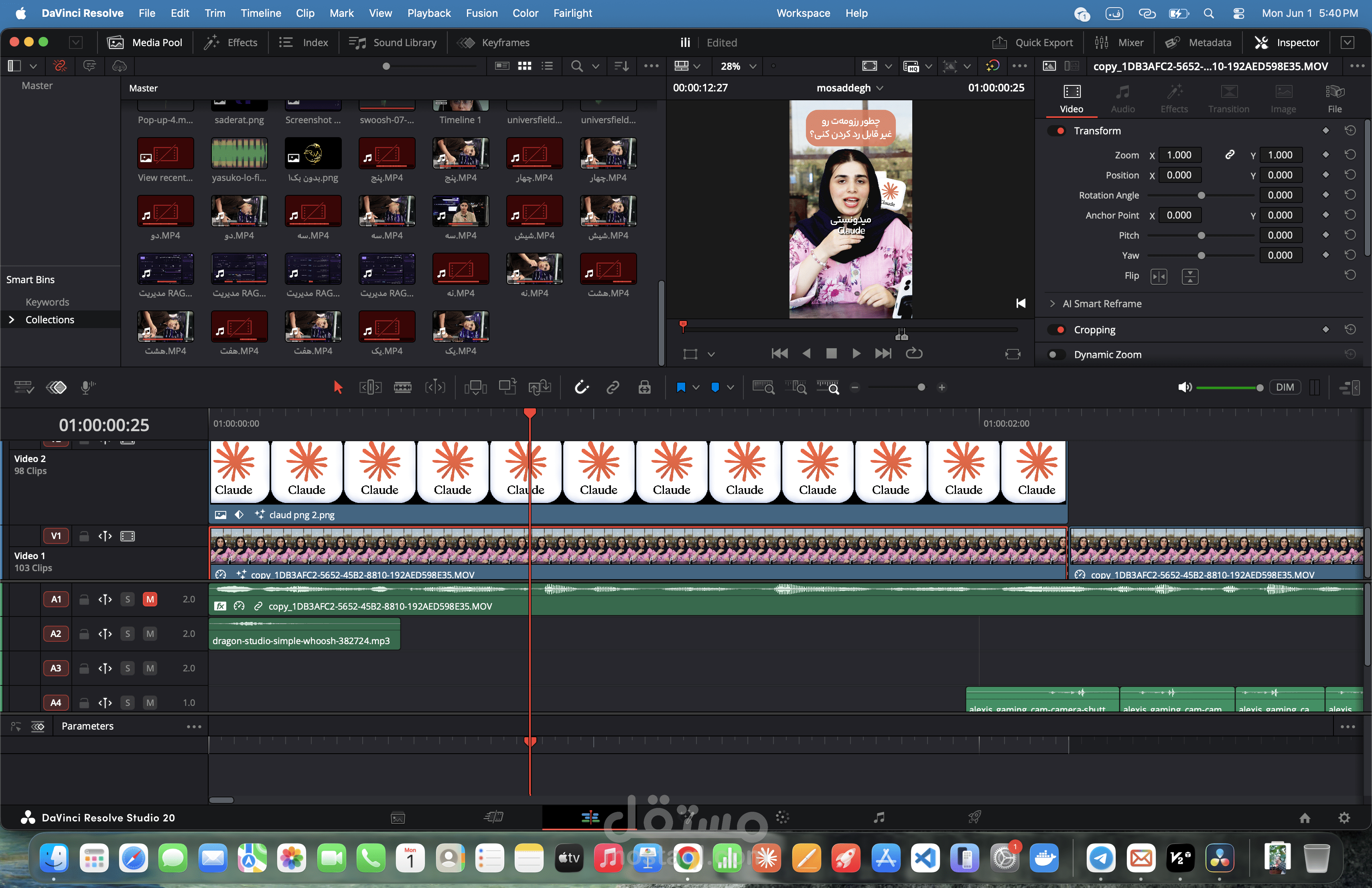Click the Overwrite Clip icon

click(507, 387)
